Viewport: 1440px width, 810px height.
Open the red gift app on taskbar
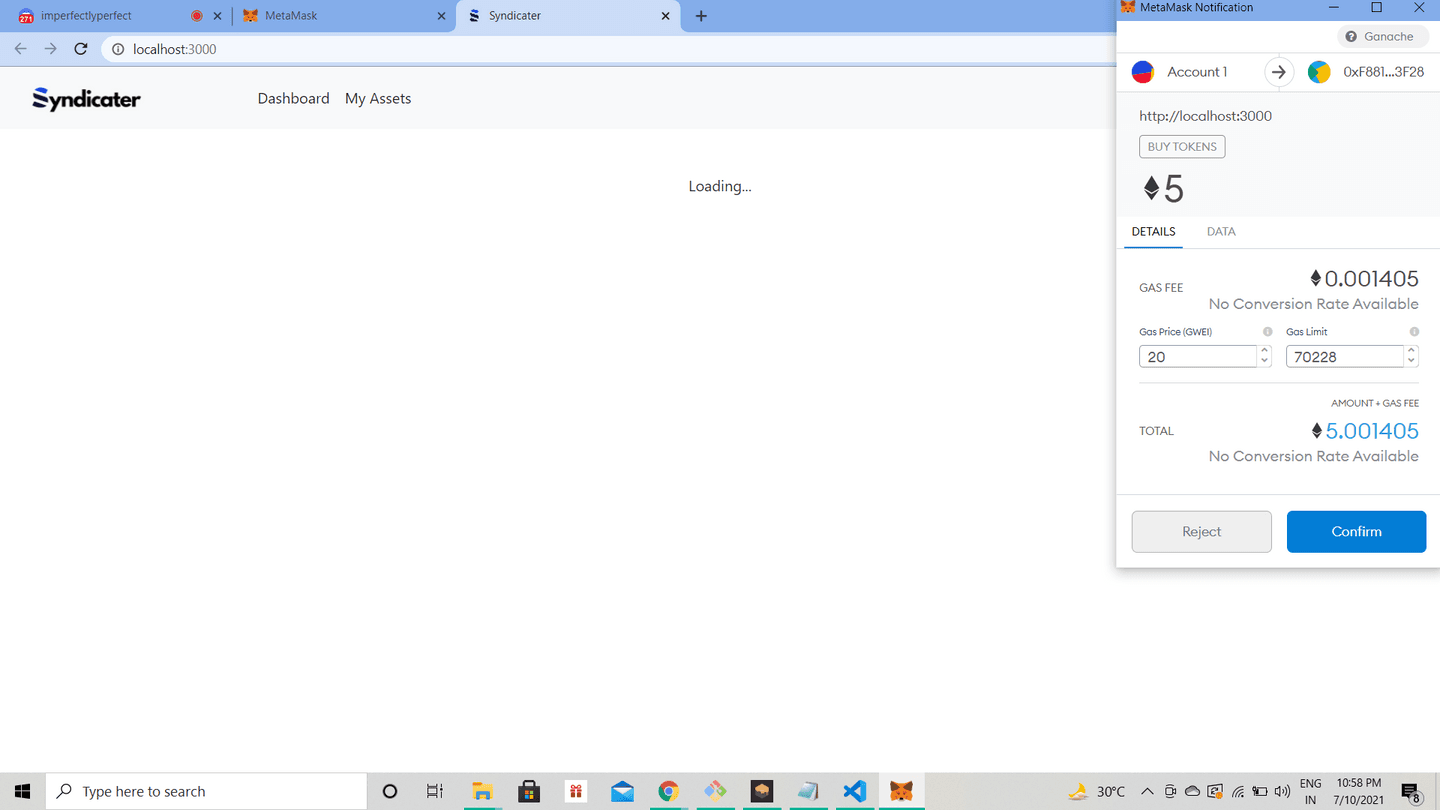(575, 791)
